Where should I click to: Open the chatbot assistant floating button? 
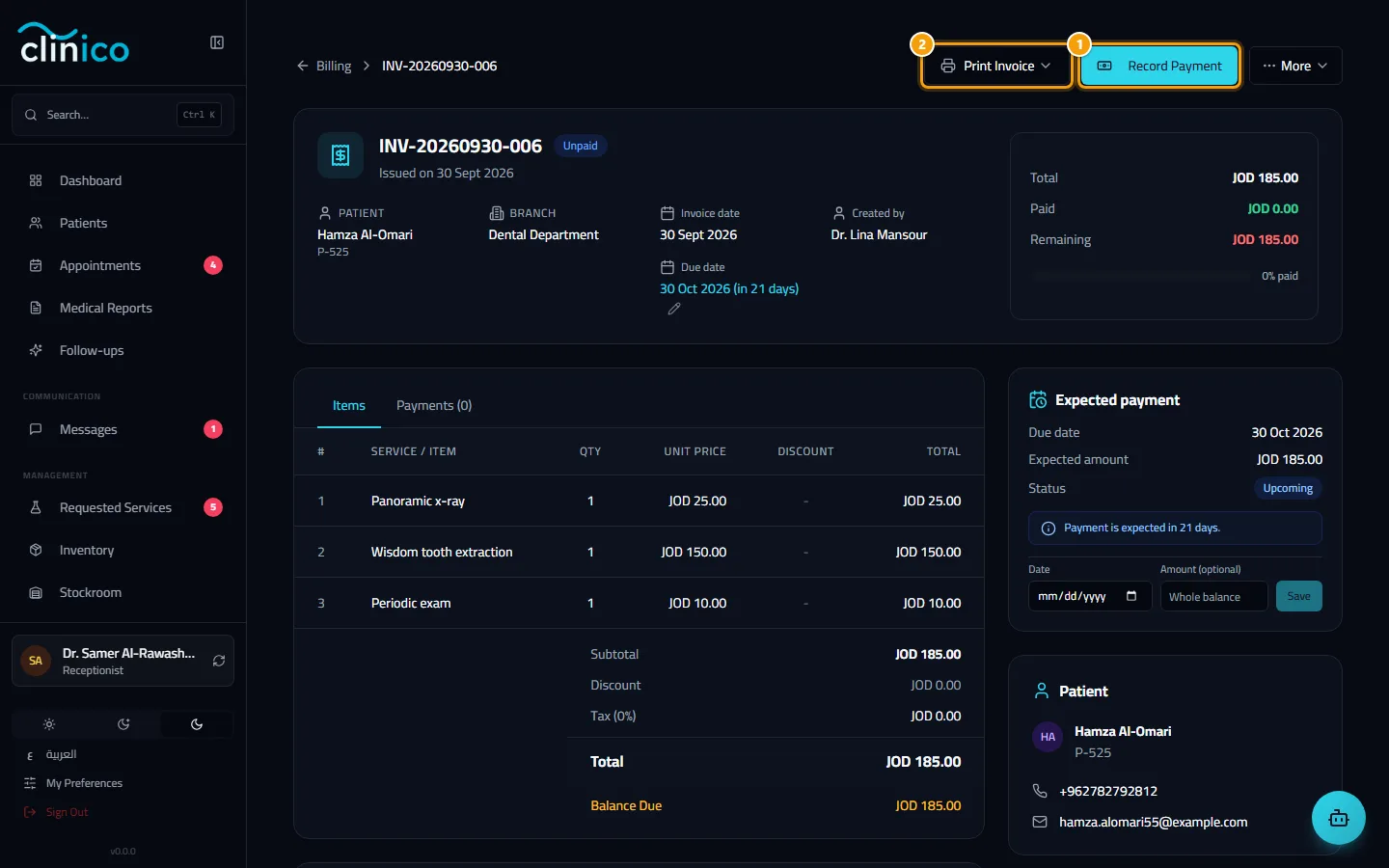pos(1338,818)
